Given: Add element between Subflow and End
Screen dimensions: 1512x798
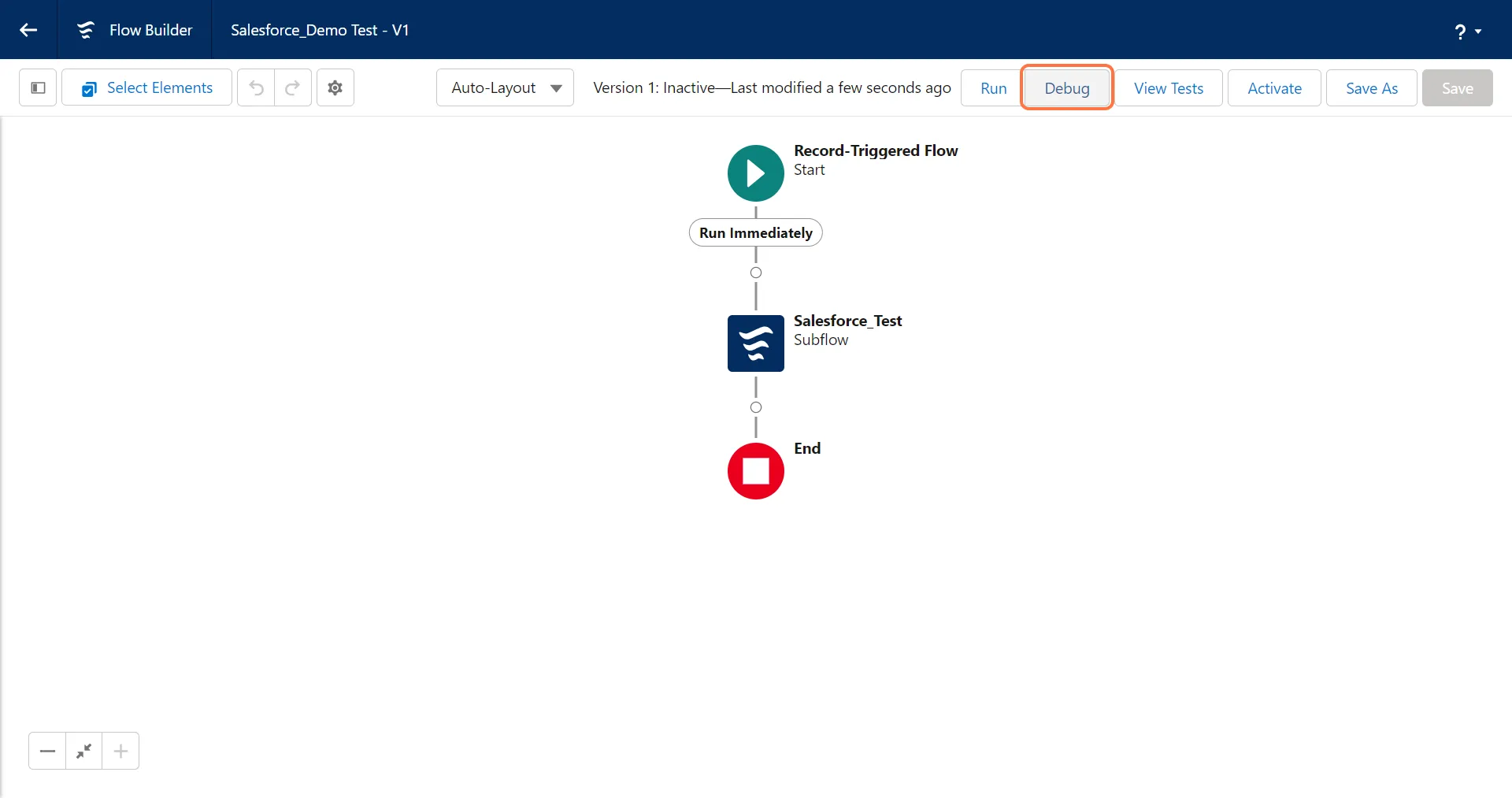Looking at the screenshot, I should 756,407.
